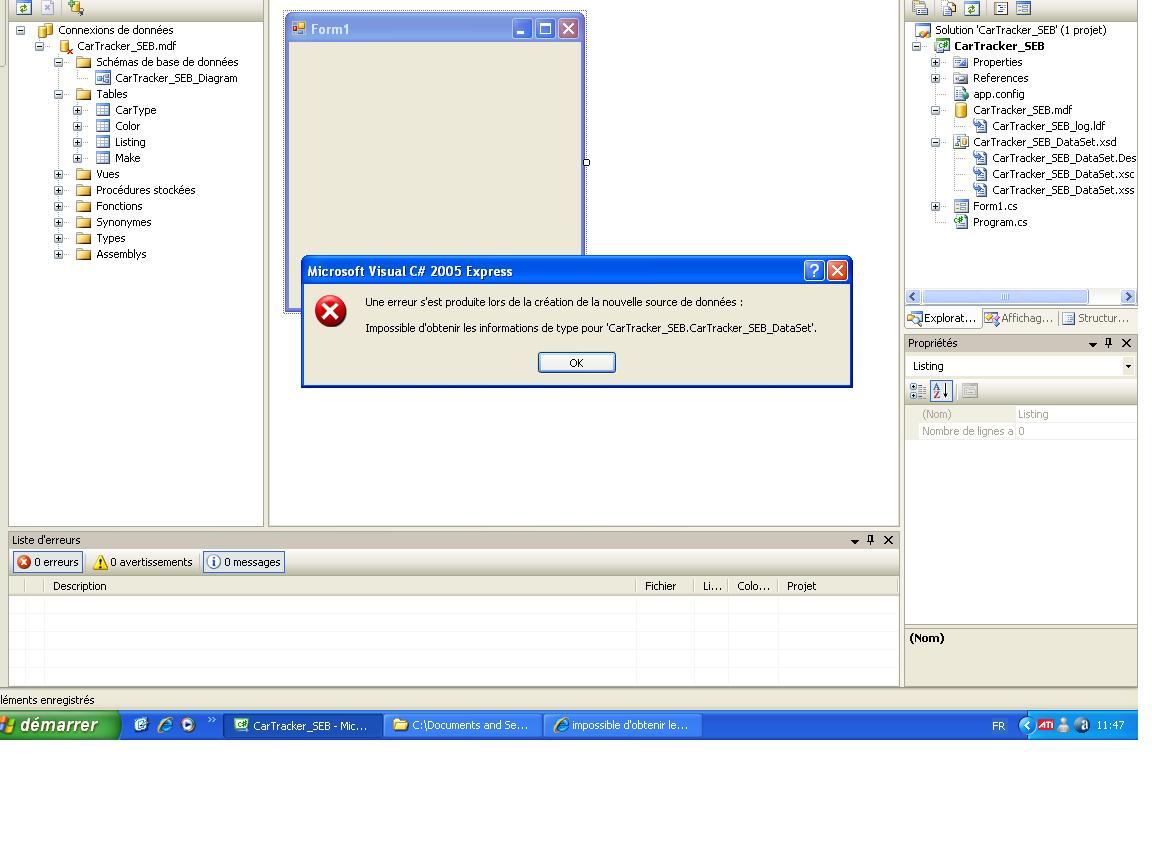
Task: Expand the Form1.cs node
Action: [x=935, y=206]
